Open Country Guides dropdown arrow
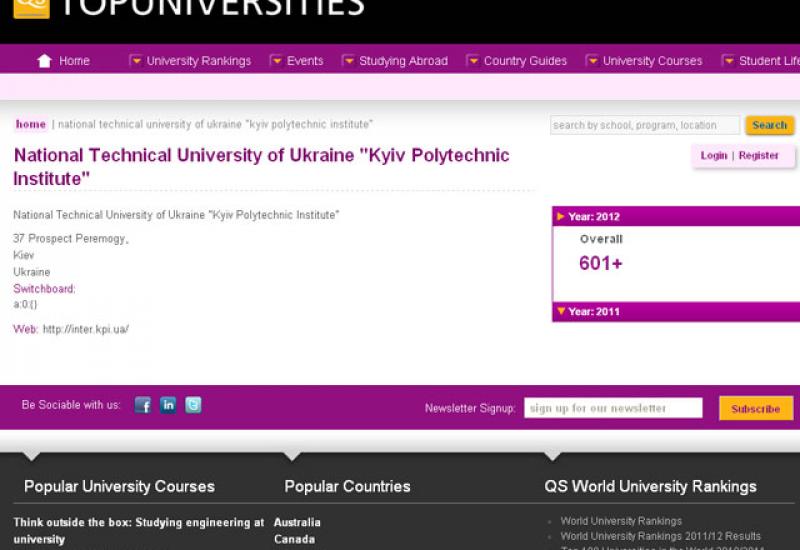The height and width of the screenshot is (550, 800). (x=473, y=61)
